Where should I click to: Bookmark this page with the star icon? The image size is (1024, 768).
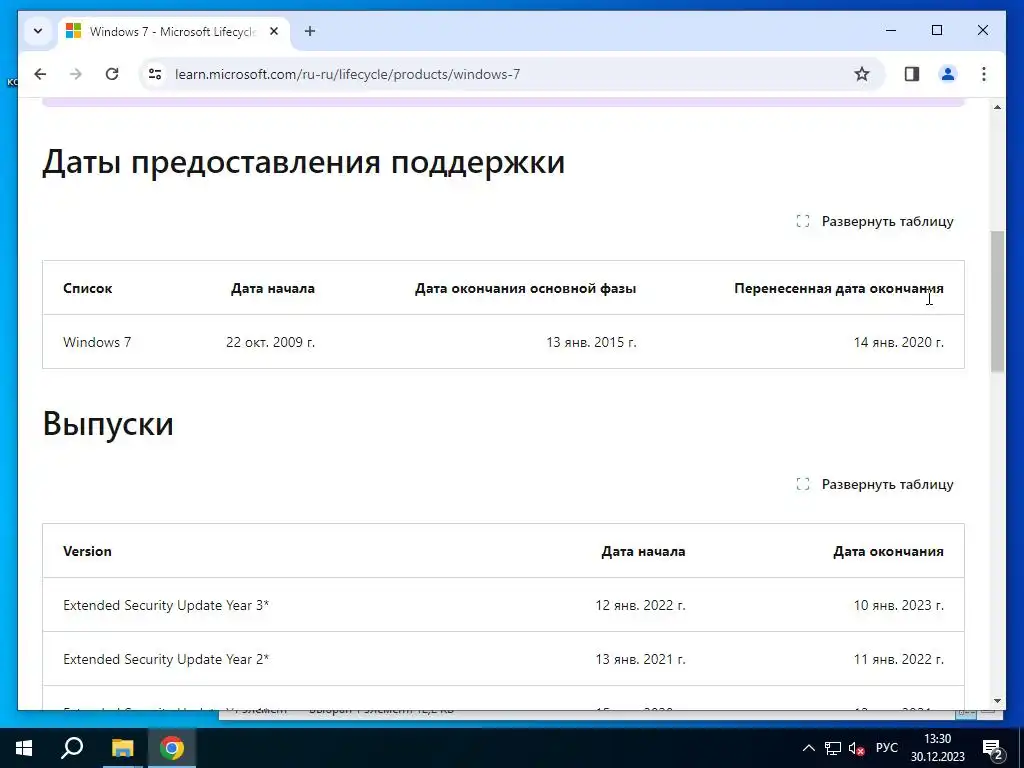point(862,74)
